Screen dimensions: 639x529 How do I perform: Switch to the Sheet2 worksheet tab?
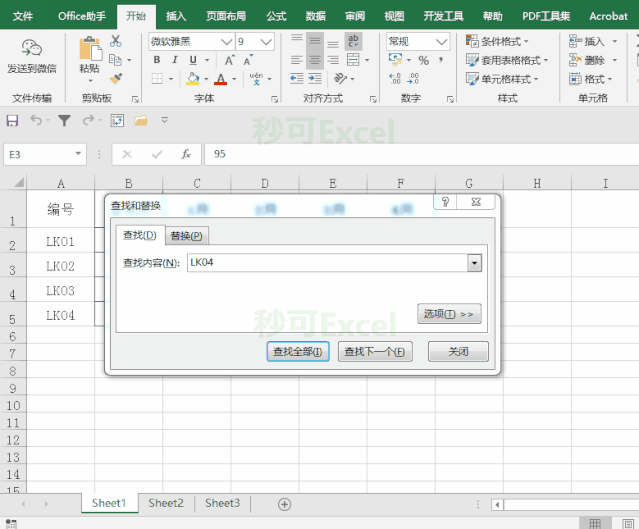166,503
